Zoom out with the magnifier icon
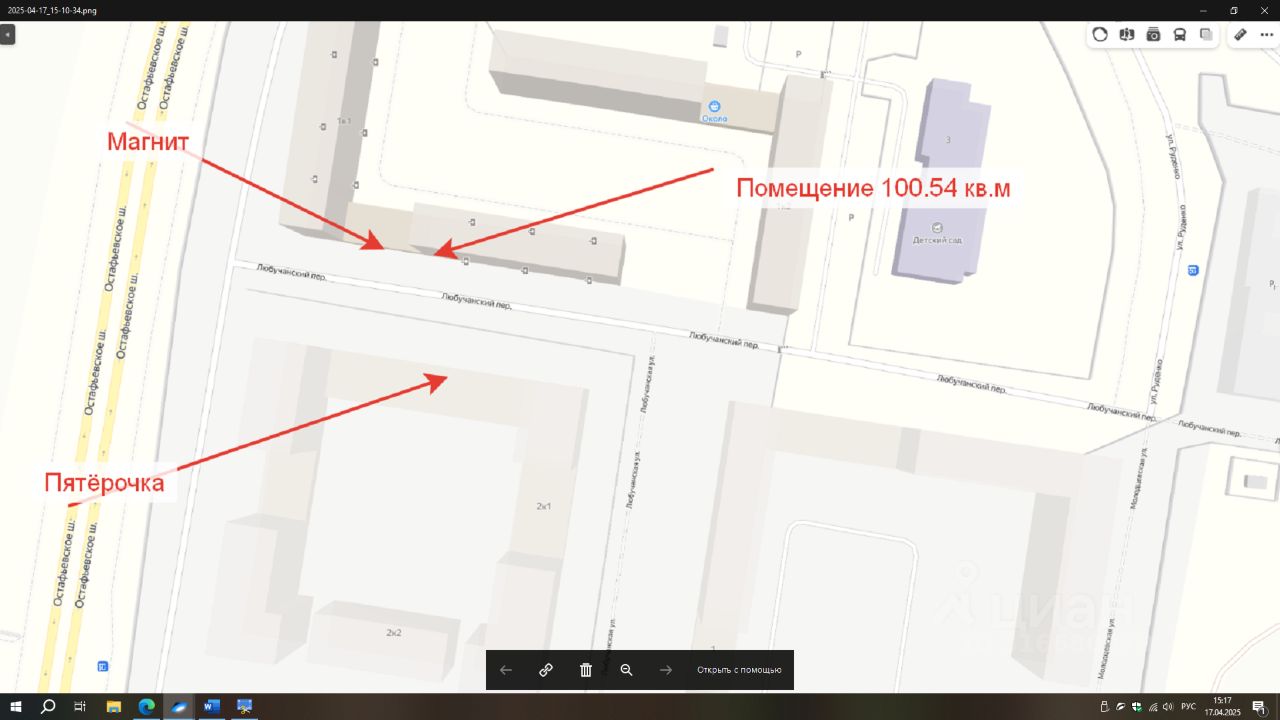This screenshot has height=720, width=1280. 626,670
